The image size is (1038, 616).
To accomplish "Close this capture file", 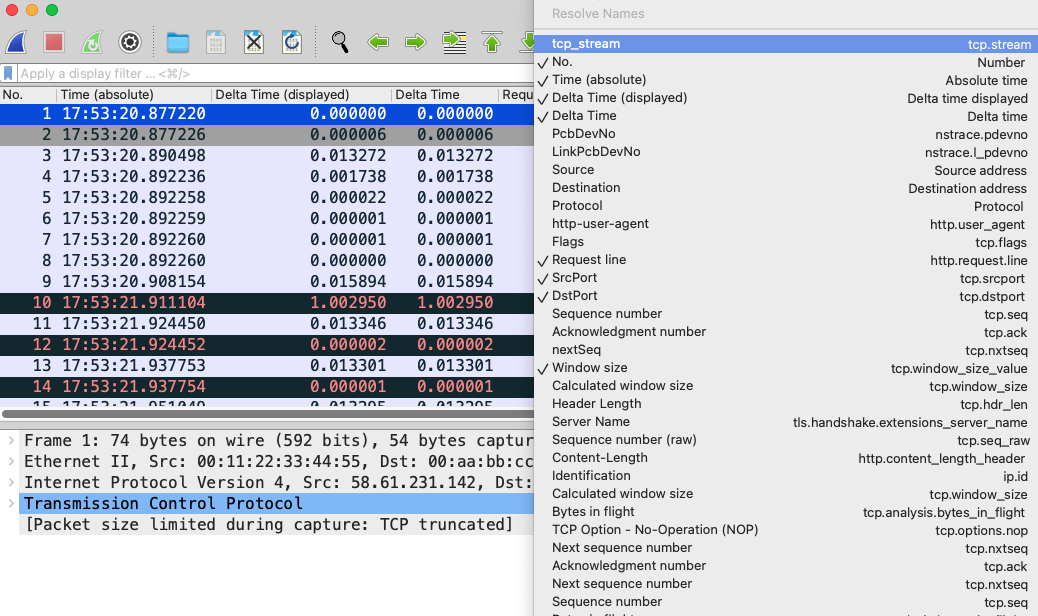I will [254, 42].
